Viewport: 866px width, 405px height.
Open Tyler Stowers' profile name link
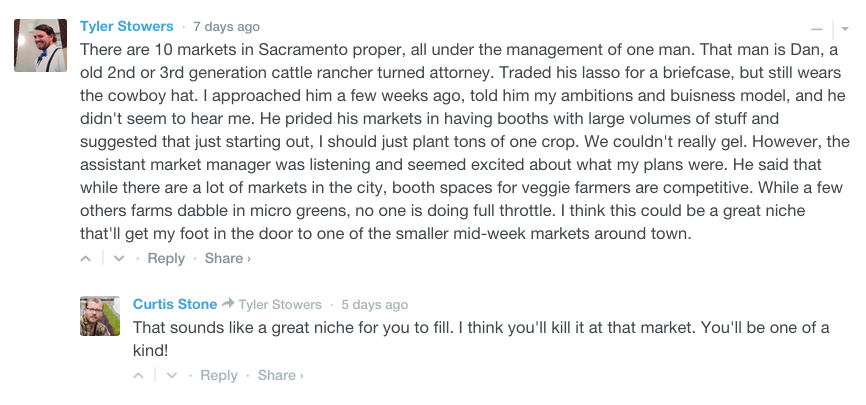click(126, 26)
